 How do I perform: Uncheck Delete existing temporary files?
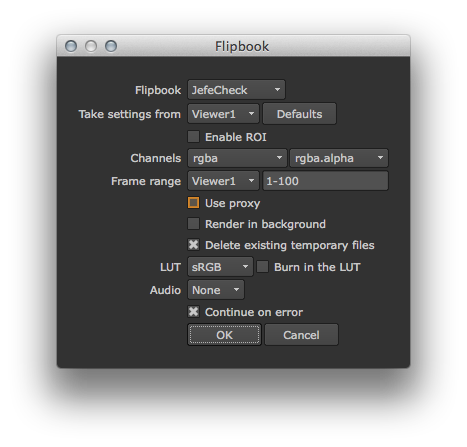pos(194,245)
